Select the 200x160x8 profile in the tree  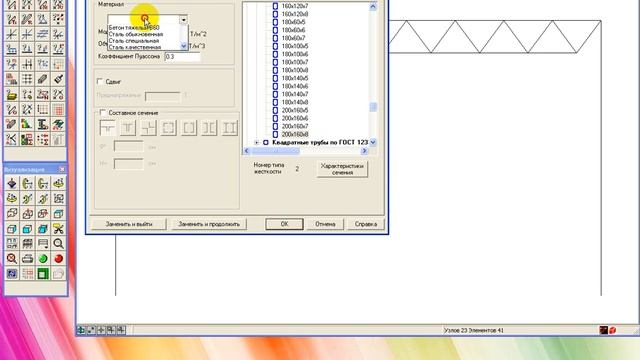click(x=295, y=134)
